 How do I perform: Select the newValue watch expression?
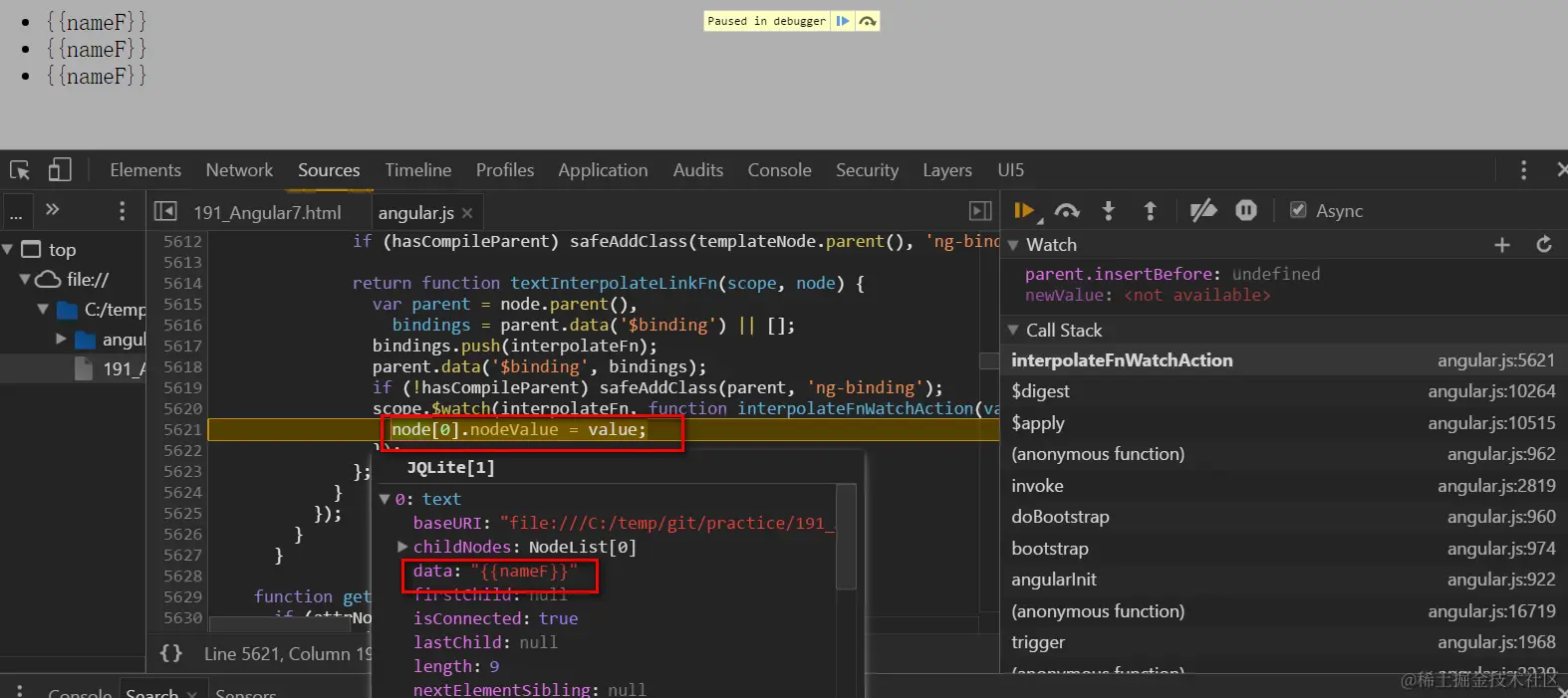(1148, 295)
